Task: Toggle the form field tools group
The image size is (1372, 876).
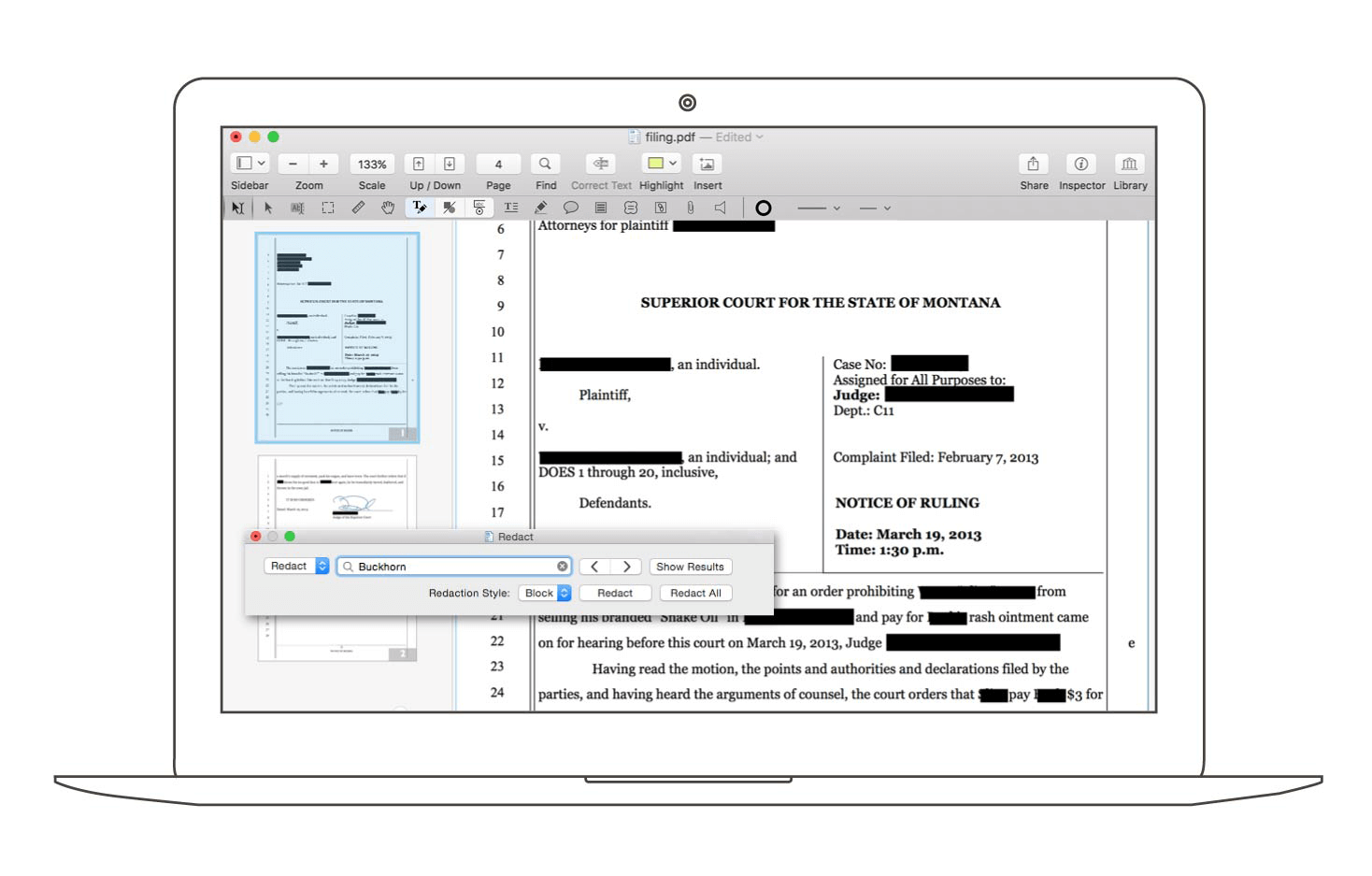Action: [479, 208]
